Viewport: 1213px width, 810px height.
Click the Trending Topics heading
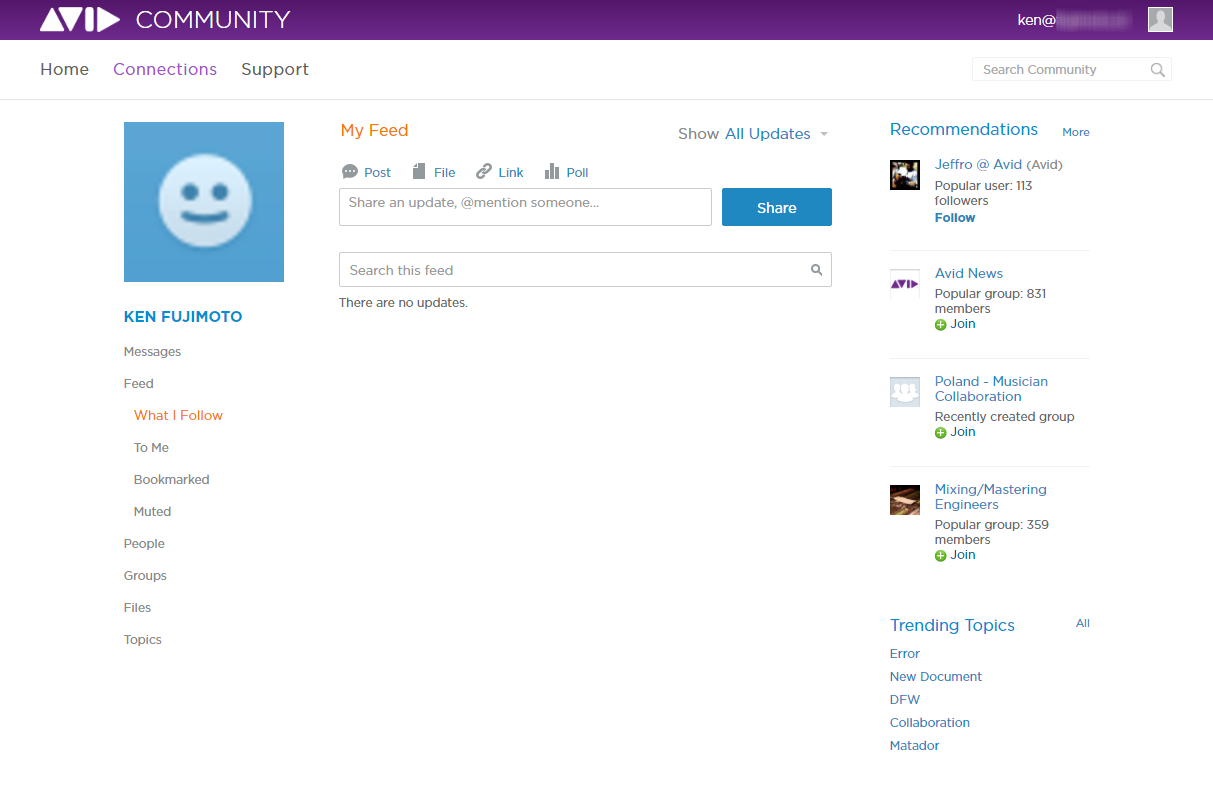[x=952, y=625]
